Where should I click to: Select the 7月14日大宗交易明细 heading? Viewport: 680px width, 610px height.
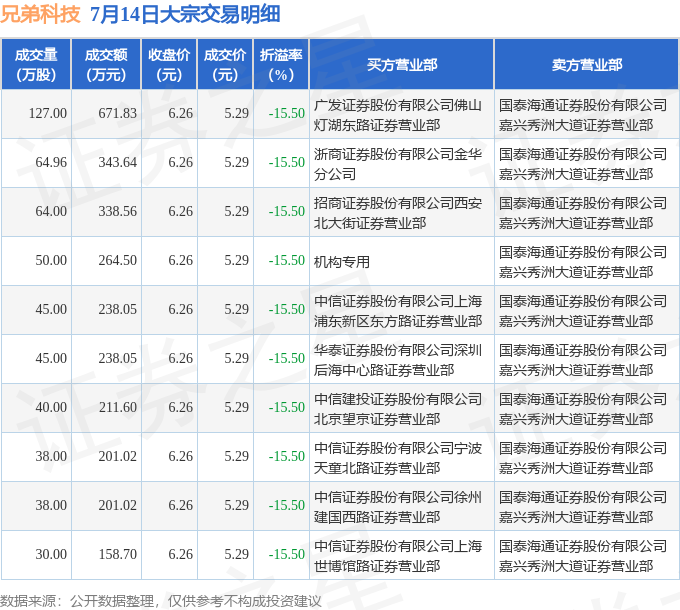click(x=185, y=14)
